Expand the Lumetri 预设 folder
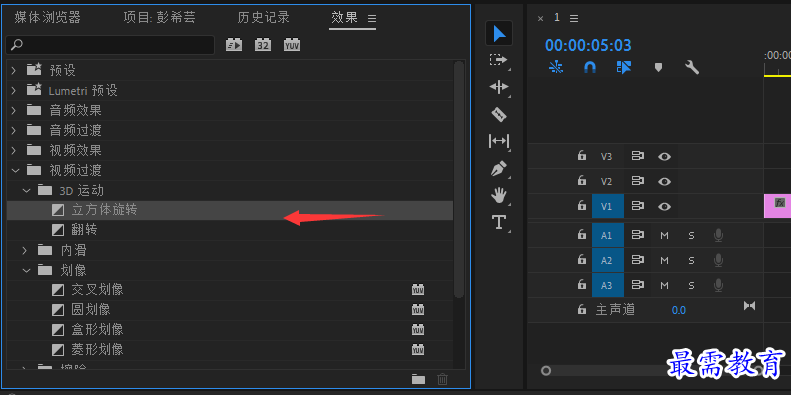This screenshot has height=395, width=791. tap(14, 90)
